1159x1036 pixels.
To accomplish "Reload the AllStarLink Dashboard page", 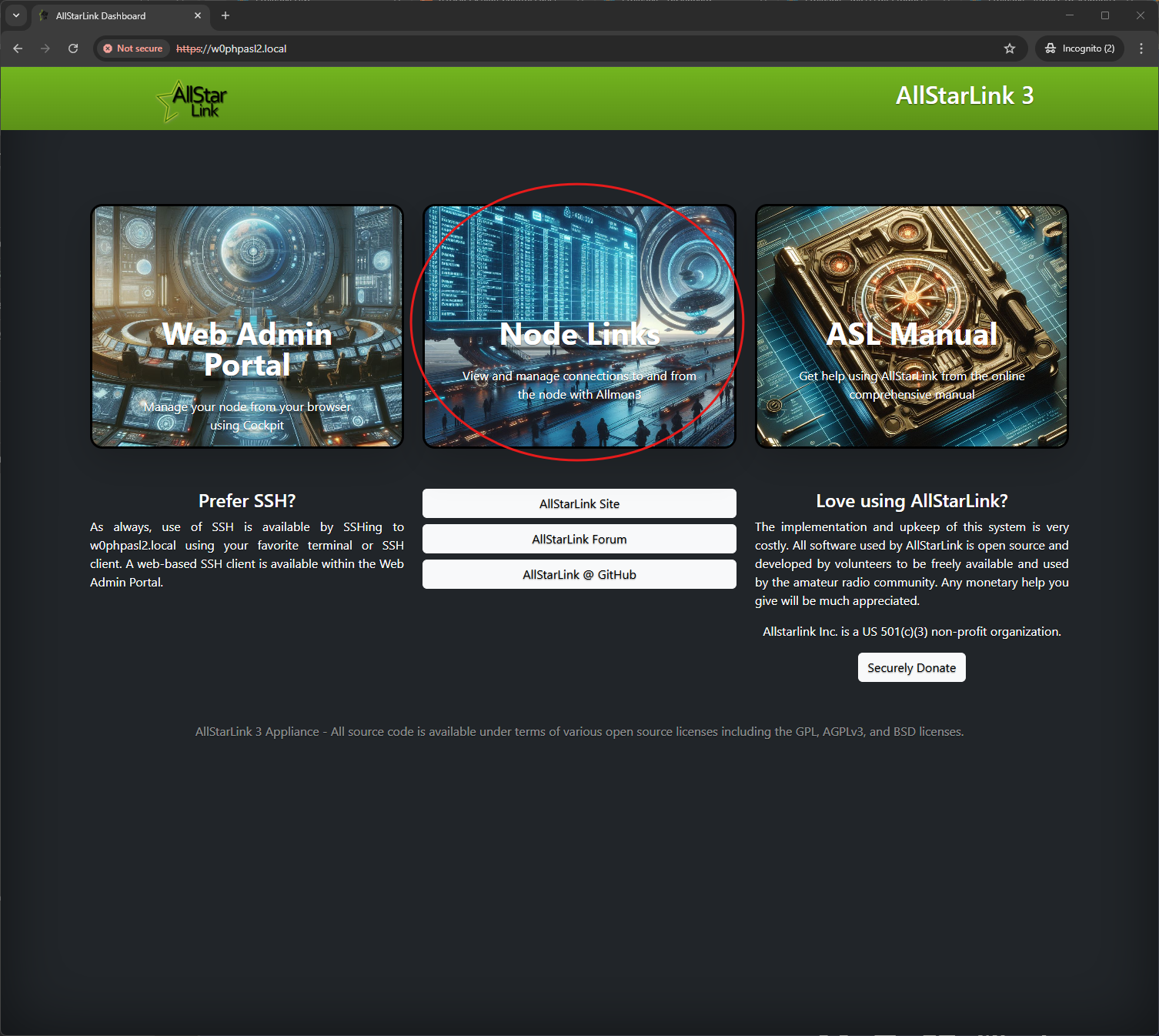I will 73,48.
